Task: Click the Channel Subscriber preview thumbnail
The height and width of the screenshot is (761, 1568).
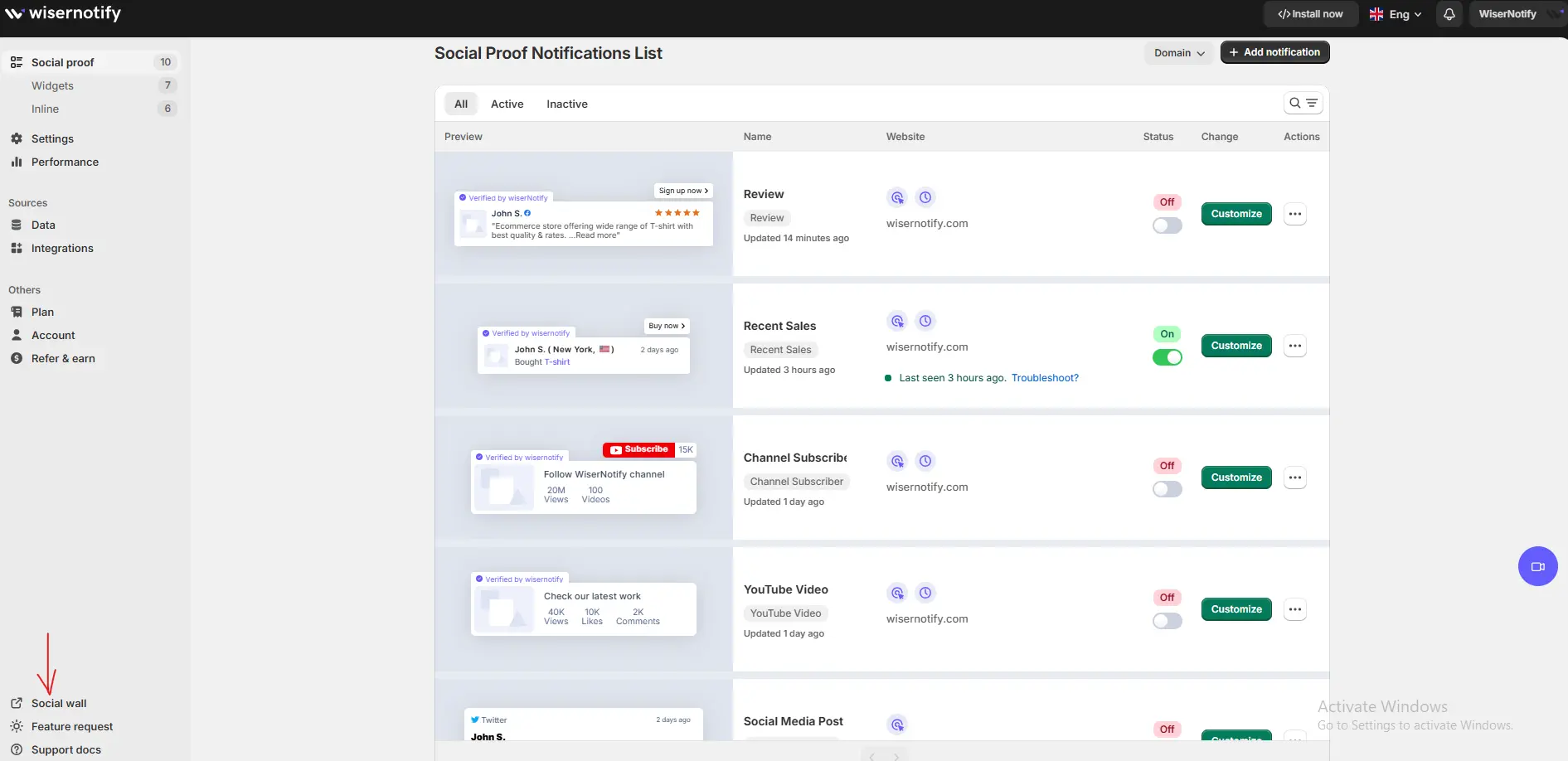Action: pyautogui.click(x=584, y=477)
